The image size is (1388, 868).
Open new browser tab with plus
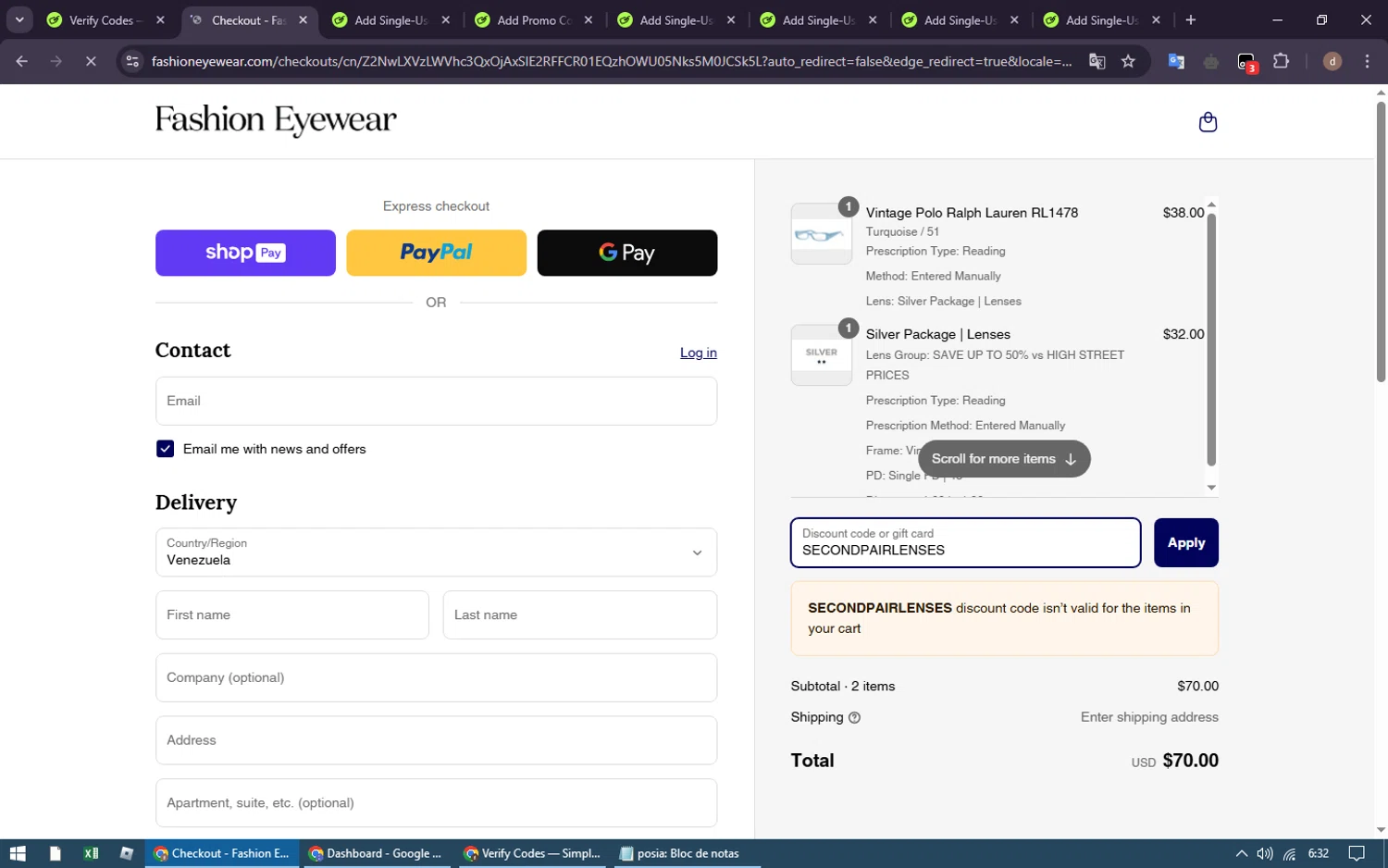pyautogui.click(x=1190, y=19)
